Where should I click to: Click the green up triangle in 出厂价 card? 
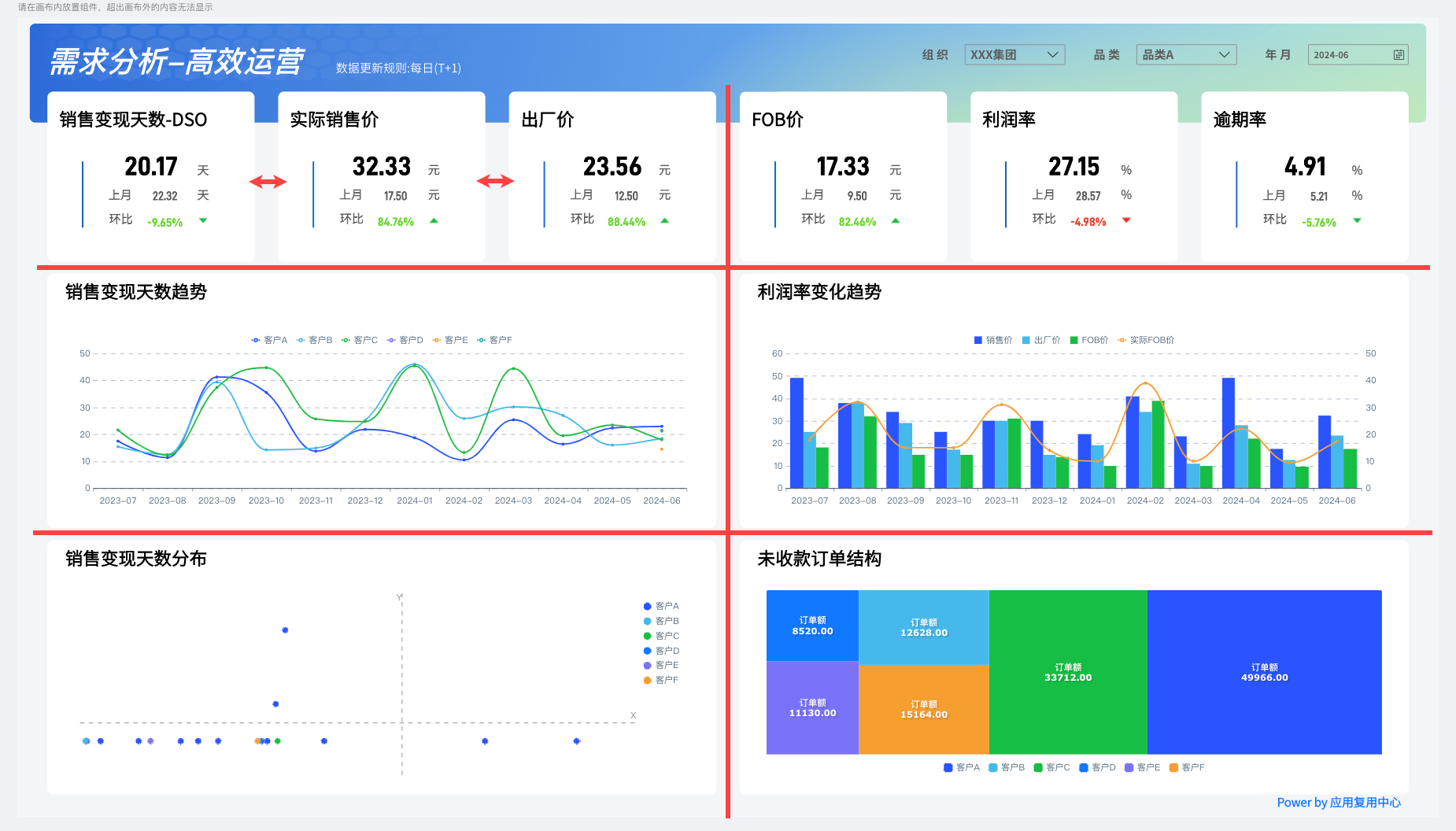pyautogui.click(x=664, y=221)
